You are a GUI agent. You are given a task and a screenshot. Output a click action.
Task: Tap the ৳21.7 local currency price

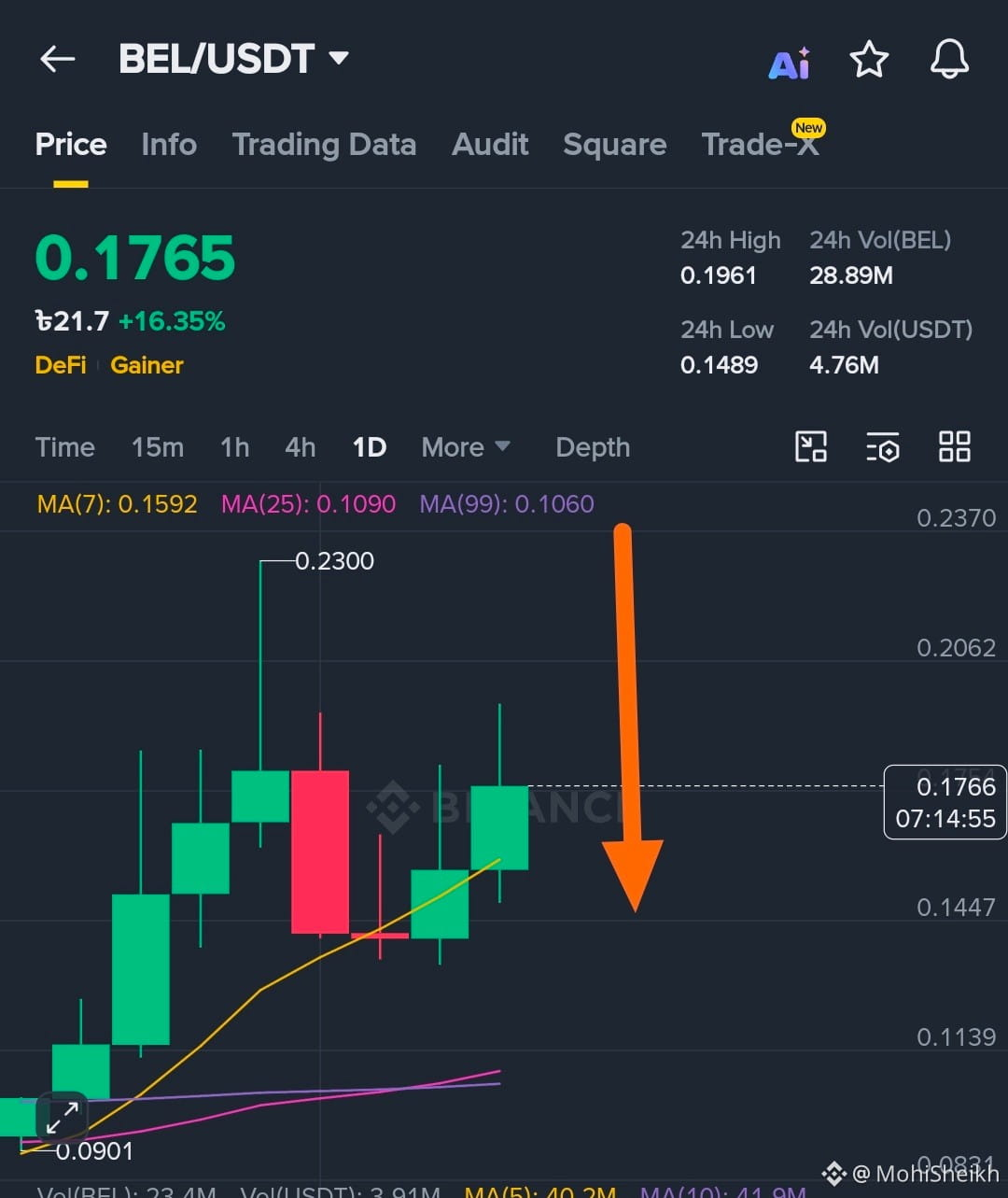[x=72, y=322]
